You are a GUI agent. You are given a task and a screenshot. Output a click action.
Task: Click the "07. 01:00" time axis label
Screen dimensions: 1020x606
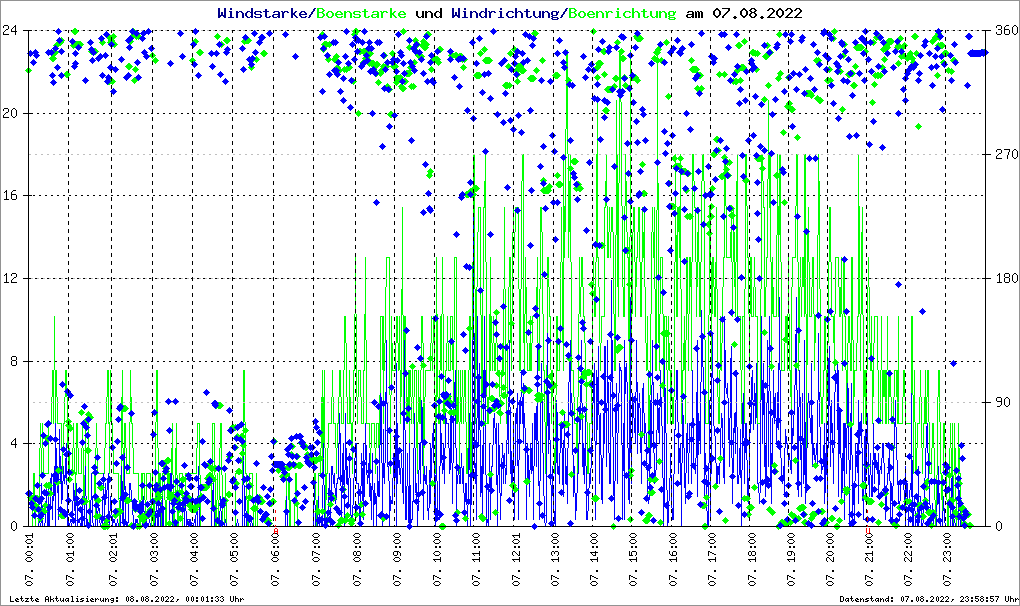(70, 560)
